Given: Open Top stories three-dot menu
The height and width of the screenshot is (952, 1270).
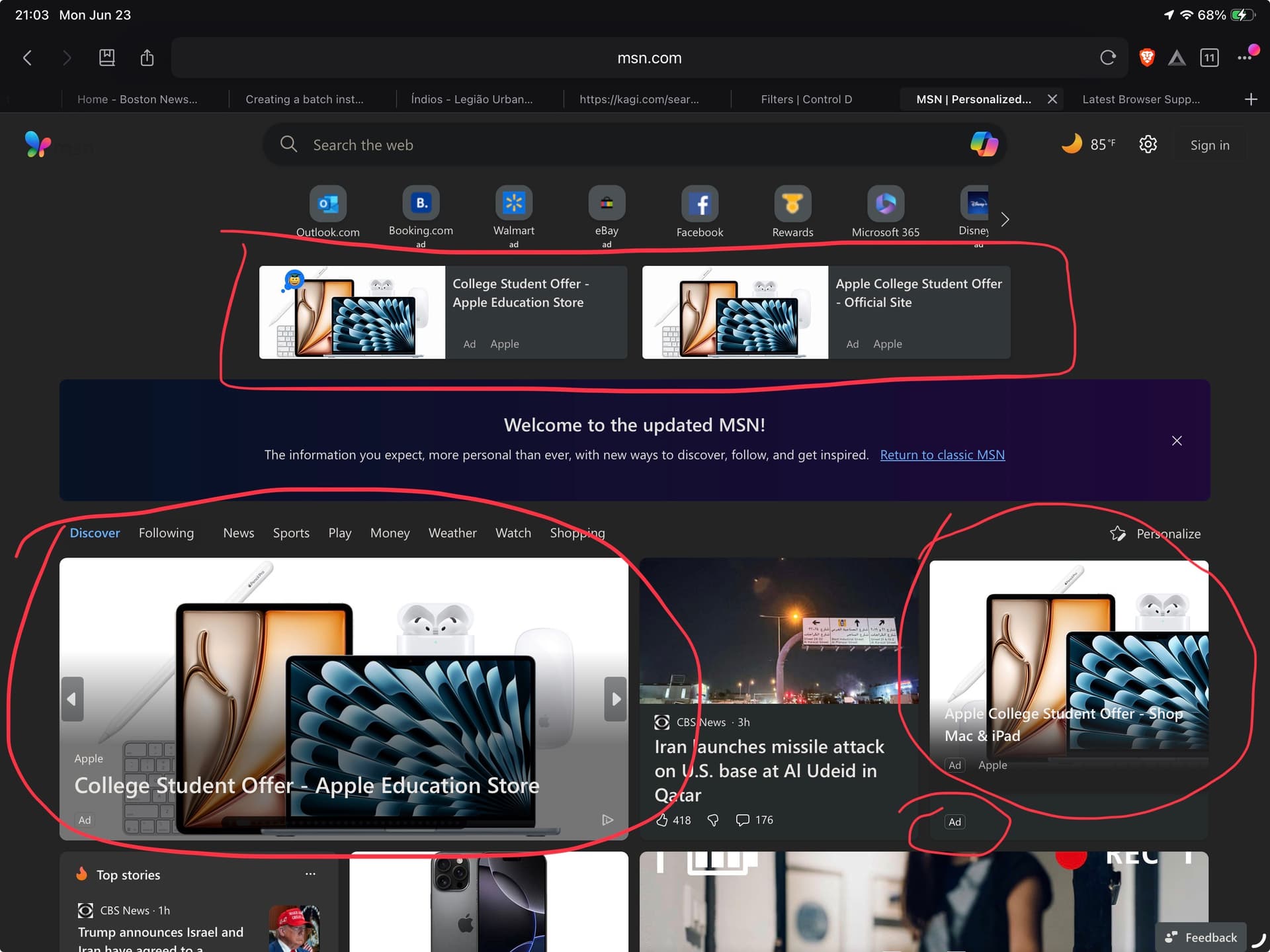Looking at the screenshot, I should pos(310,874).
